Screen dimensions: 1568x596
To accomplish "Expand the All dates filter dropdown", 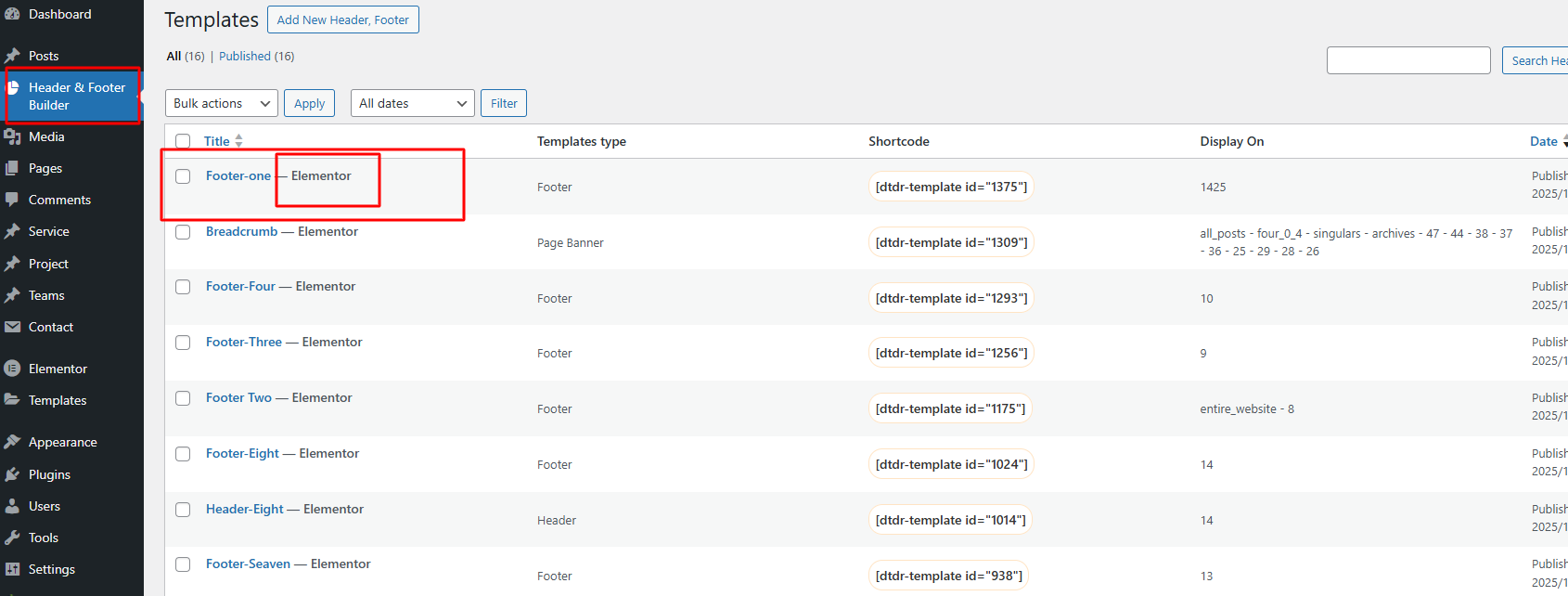I will tap(412, 103).
